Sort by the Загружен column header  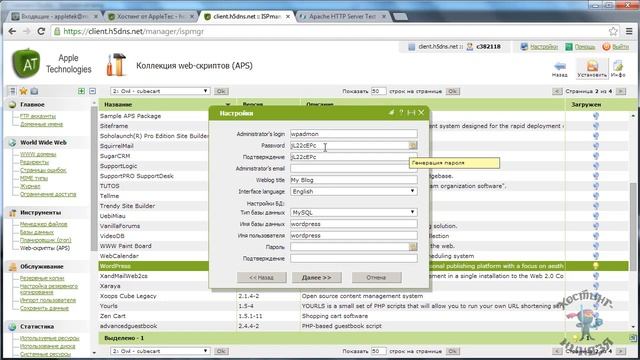pos(586,104)
